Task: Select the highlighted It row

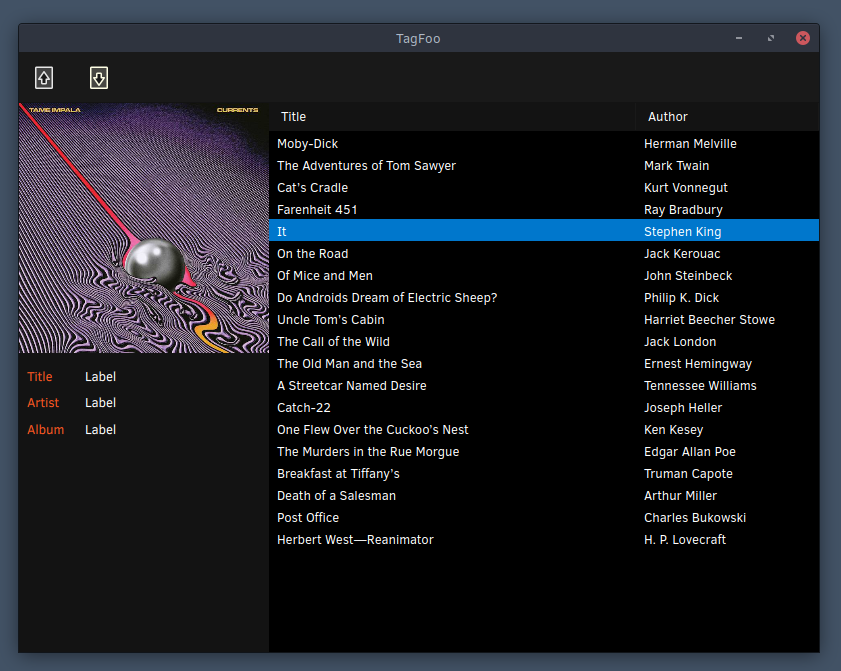Action: (544, 232)
